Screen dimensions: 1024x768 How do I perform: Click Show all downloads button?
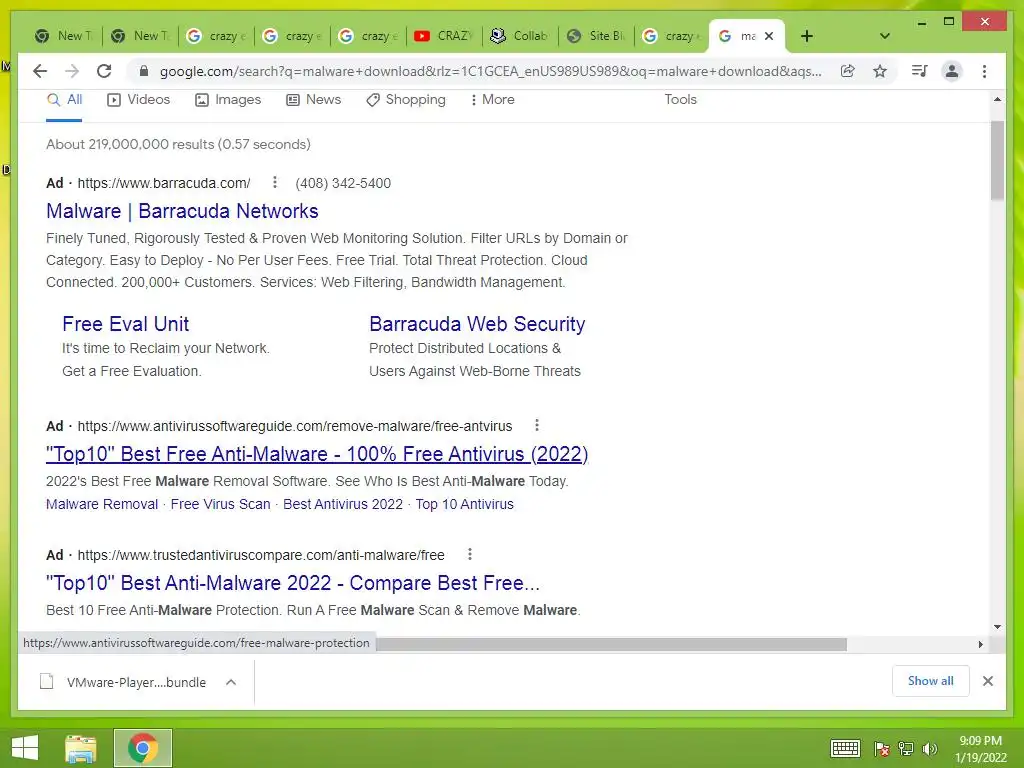coord(931,681)
